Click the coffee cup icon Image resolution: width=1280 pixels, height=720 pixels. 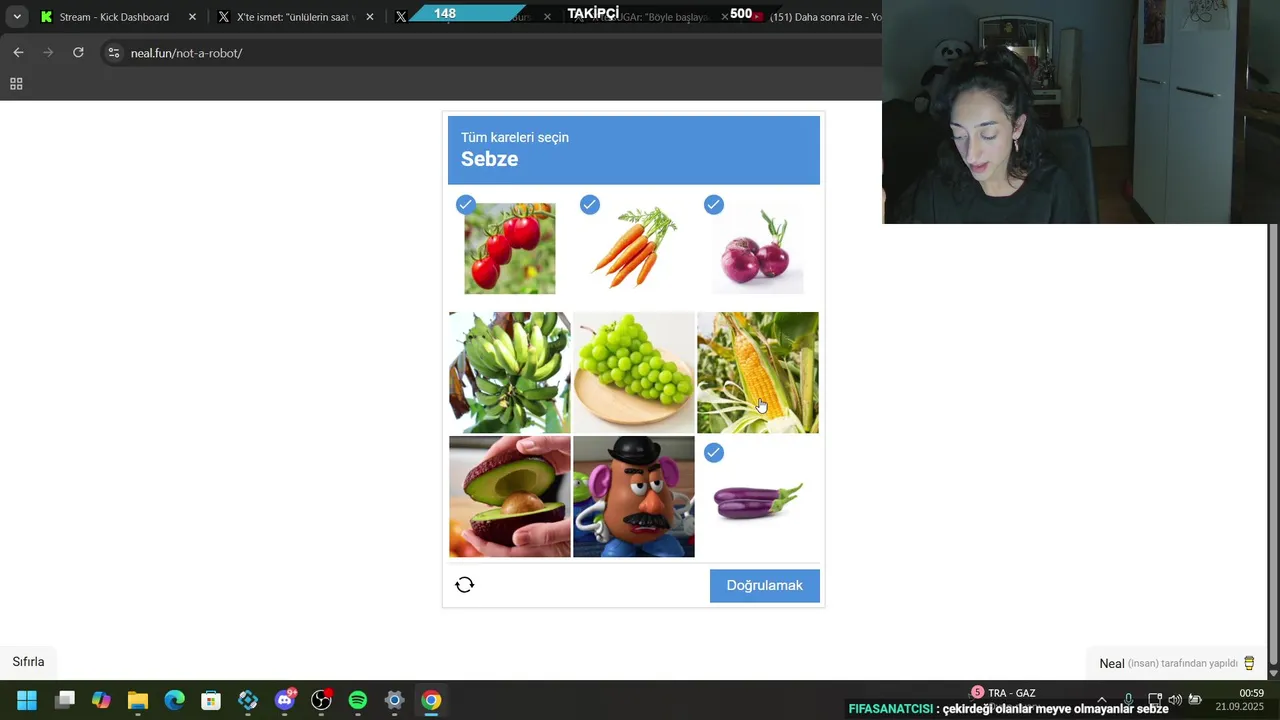point(1249,663)
